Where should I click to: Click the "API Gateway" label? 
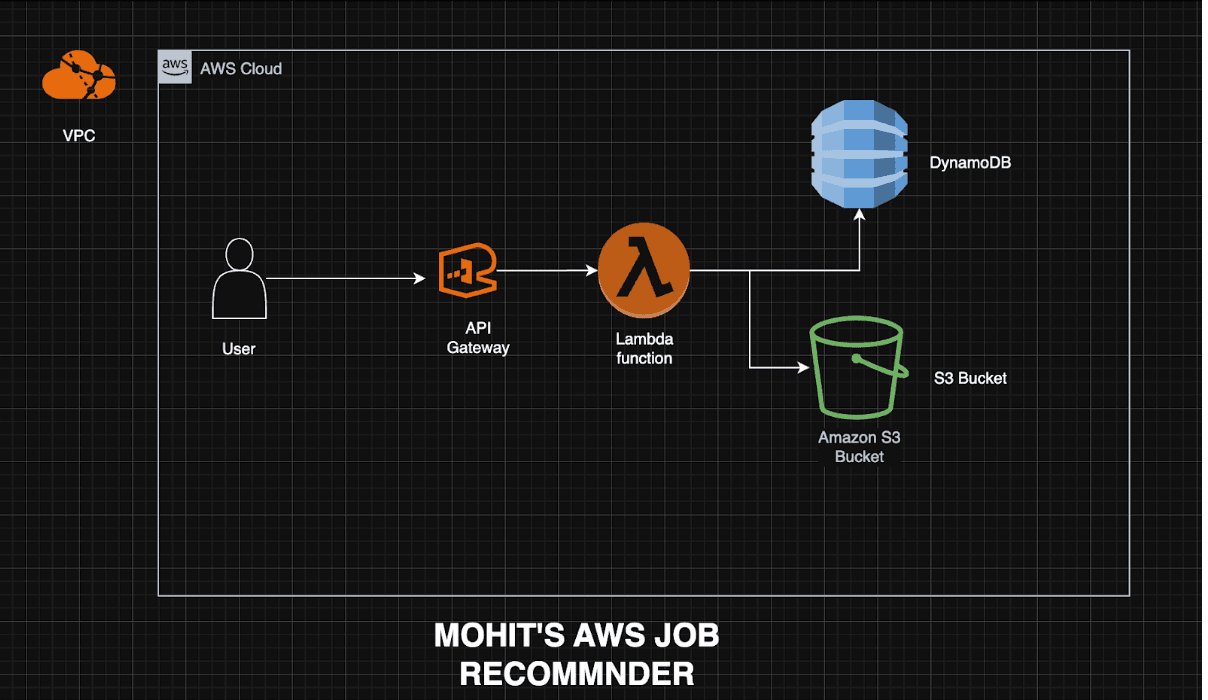478,338
